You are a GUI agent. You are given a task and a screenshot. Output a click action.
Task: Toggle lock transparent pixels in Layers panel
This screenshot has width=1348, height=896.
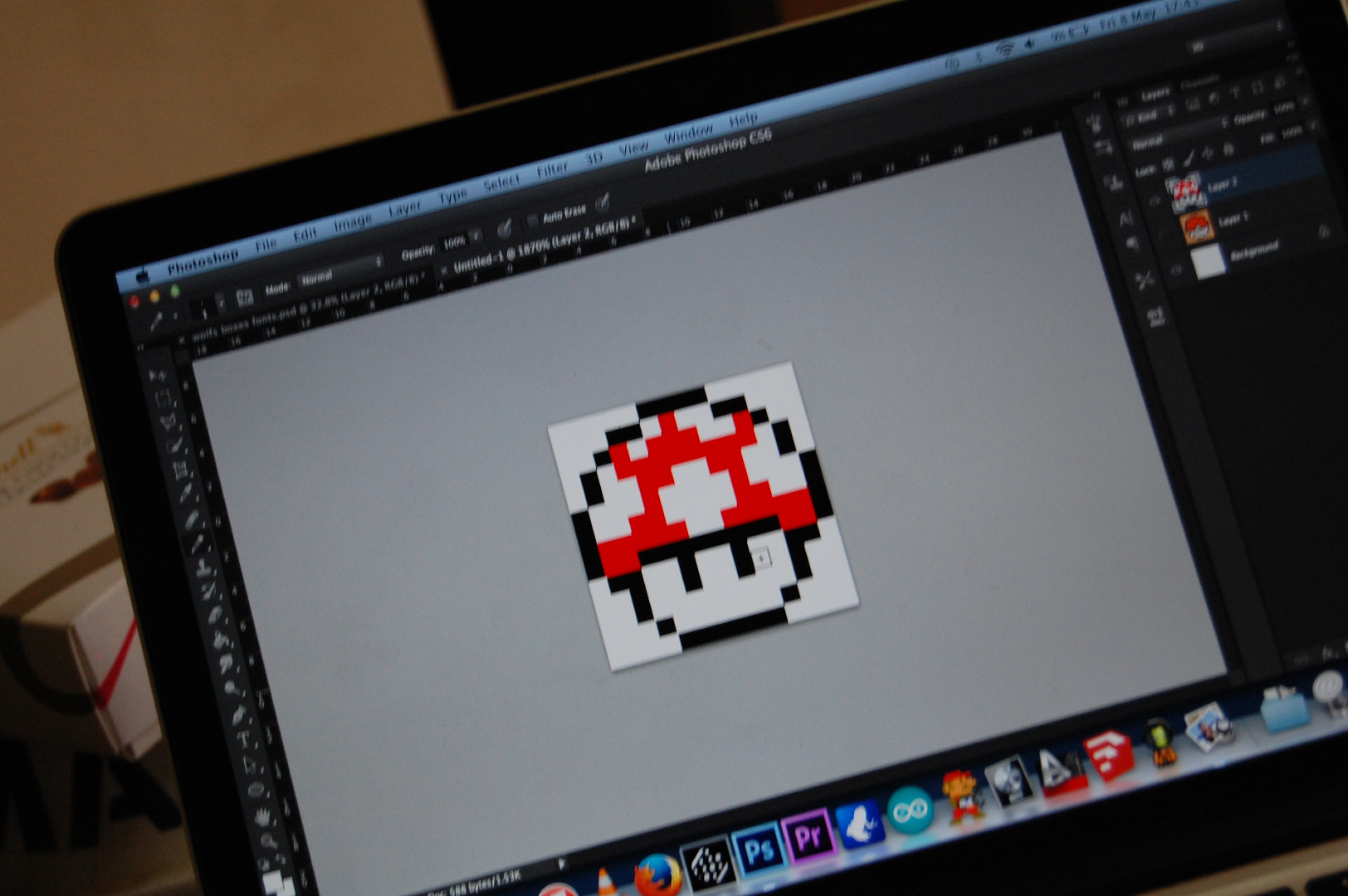point(1168,165)
